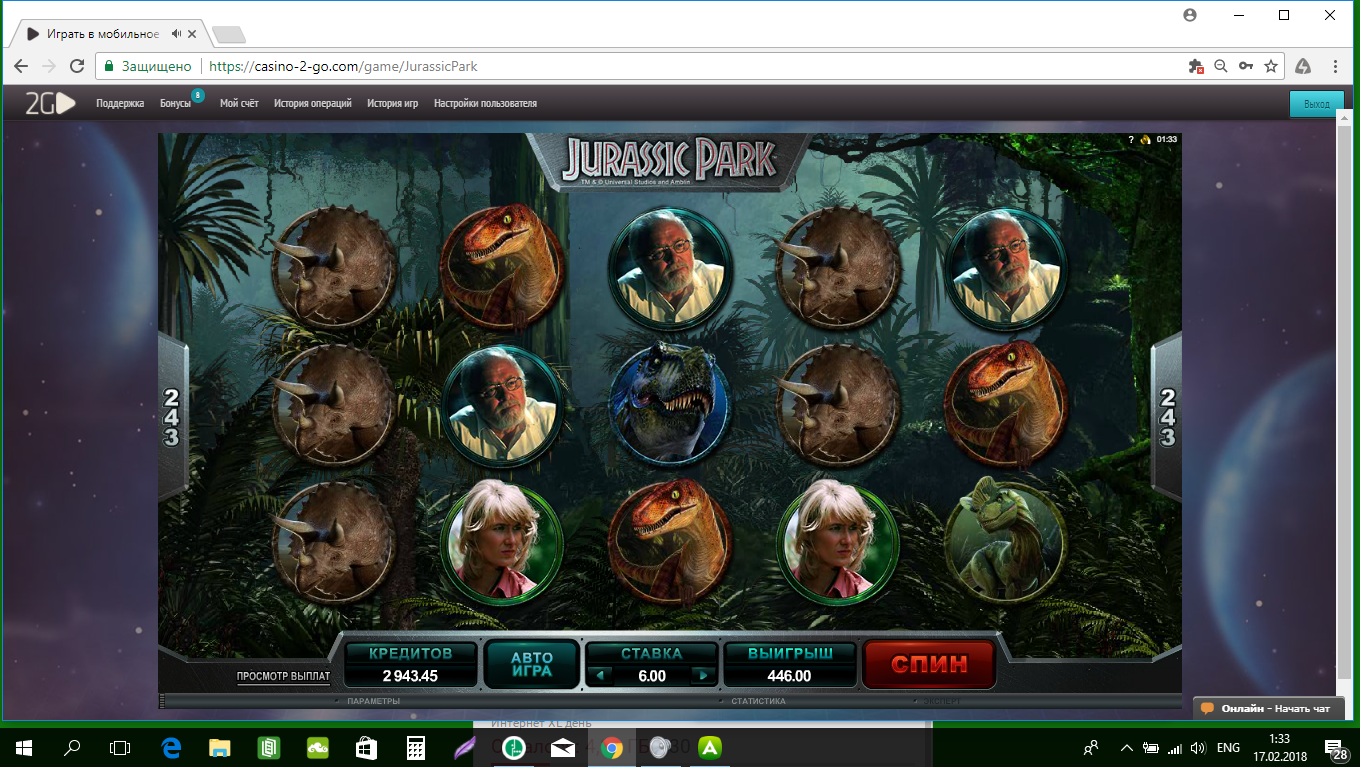Image resolution: width=1360 pixels, height=767 pixels.
Task: Open Mail app from taskbar
Action: coord(563,747)
